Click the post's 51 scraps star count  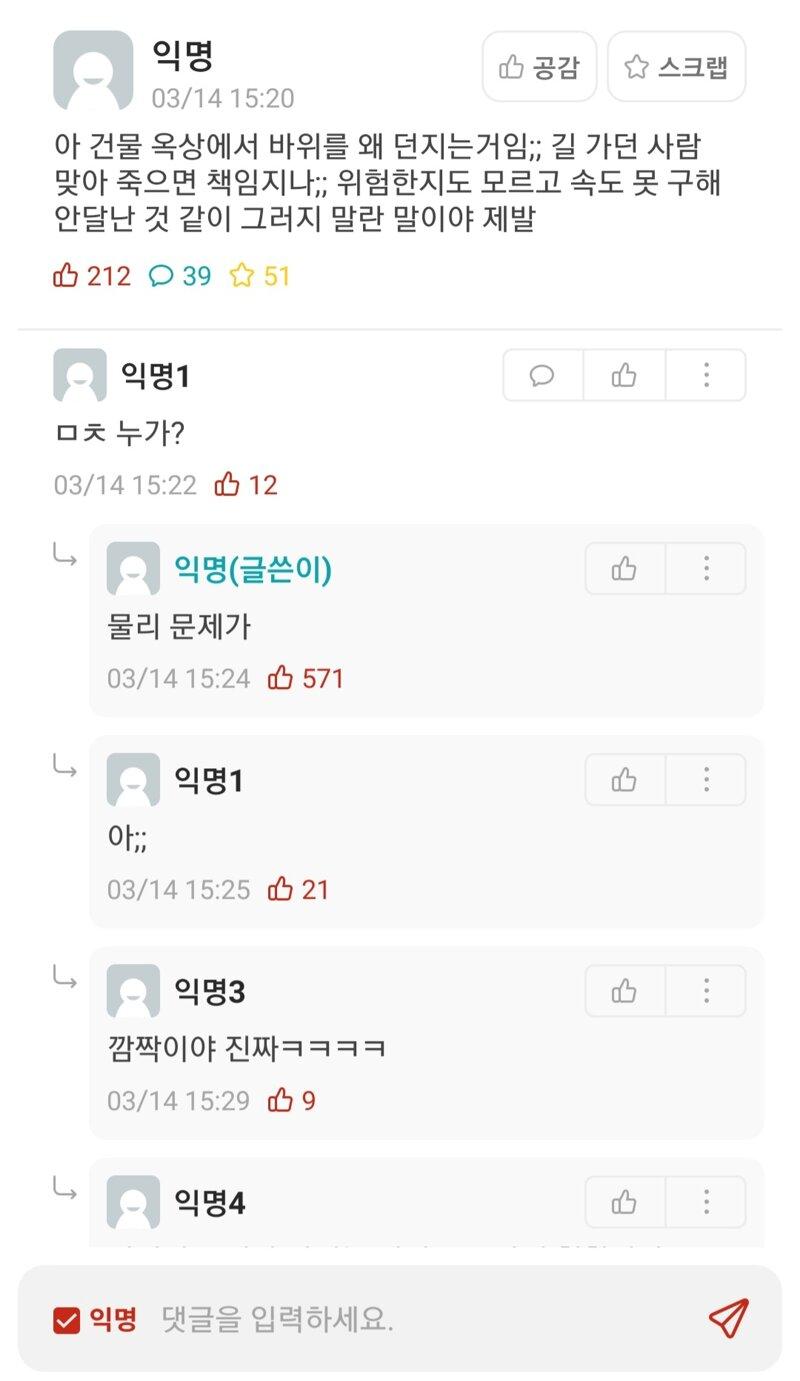(260, 276)
